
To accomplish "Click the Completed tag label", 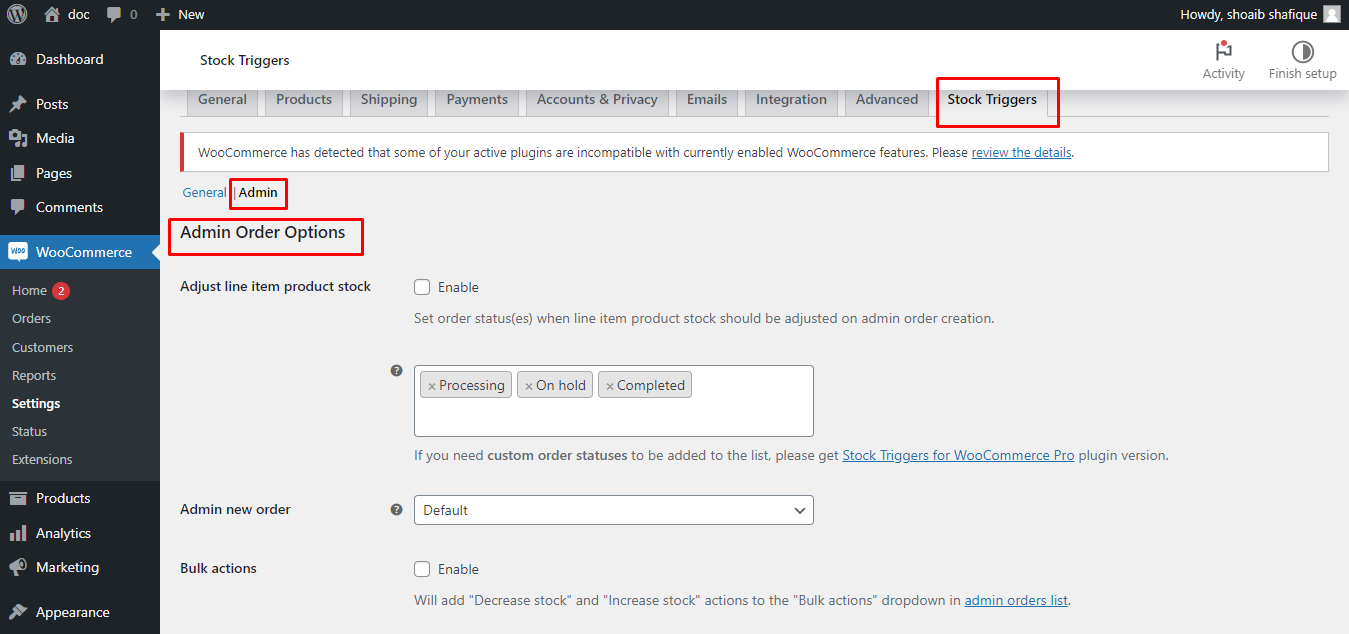I will (651, 386).
